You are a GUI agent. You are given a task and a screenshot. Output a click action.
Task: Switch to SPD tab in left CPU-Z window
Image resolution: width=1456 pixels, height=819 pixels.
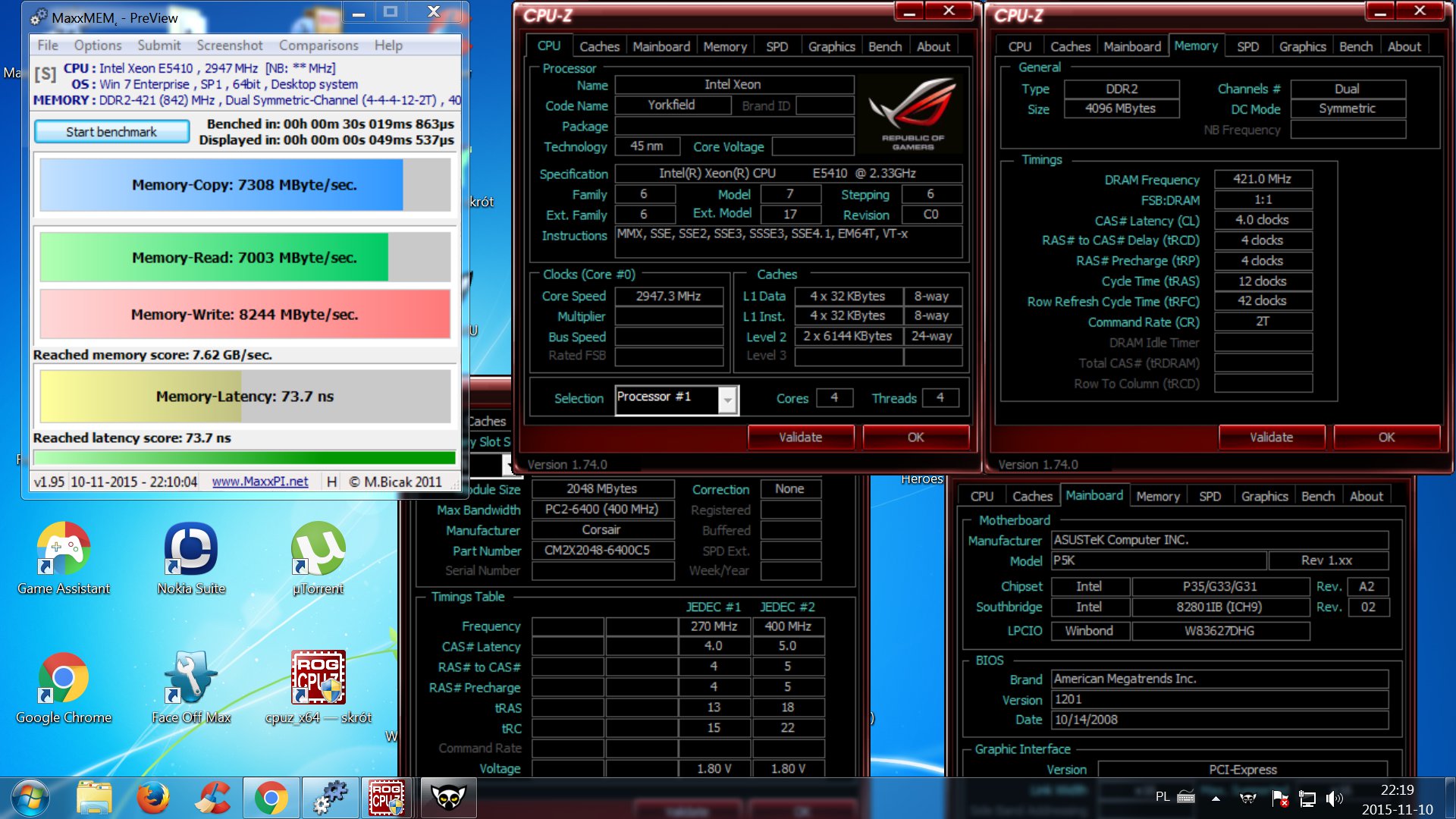pos(777,46)
